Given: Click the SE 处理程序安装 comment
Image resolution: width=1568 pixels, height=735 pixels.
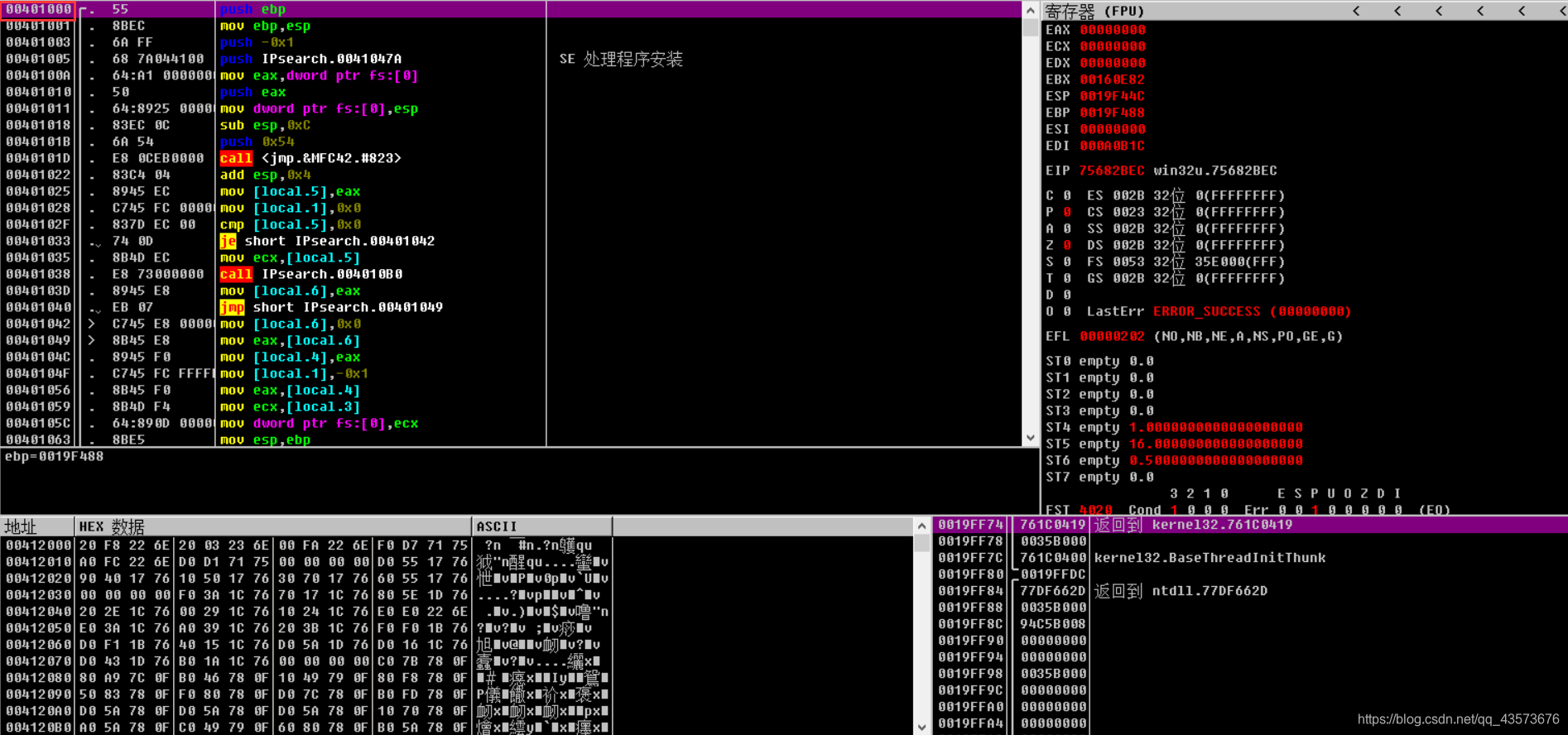Looking at the screenshot, I should [621, 59].
